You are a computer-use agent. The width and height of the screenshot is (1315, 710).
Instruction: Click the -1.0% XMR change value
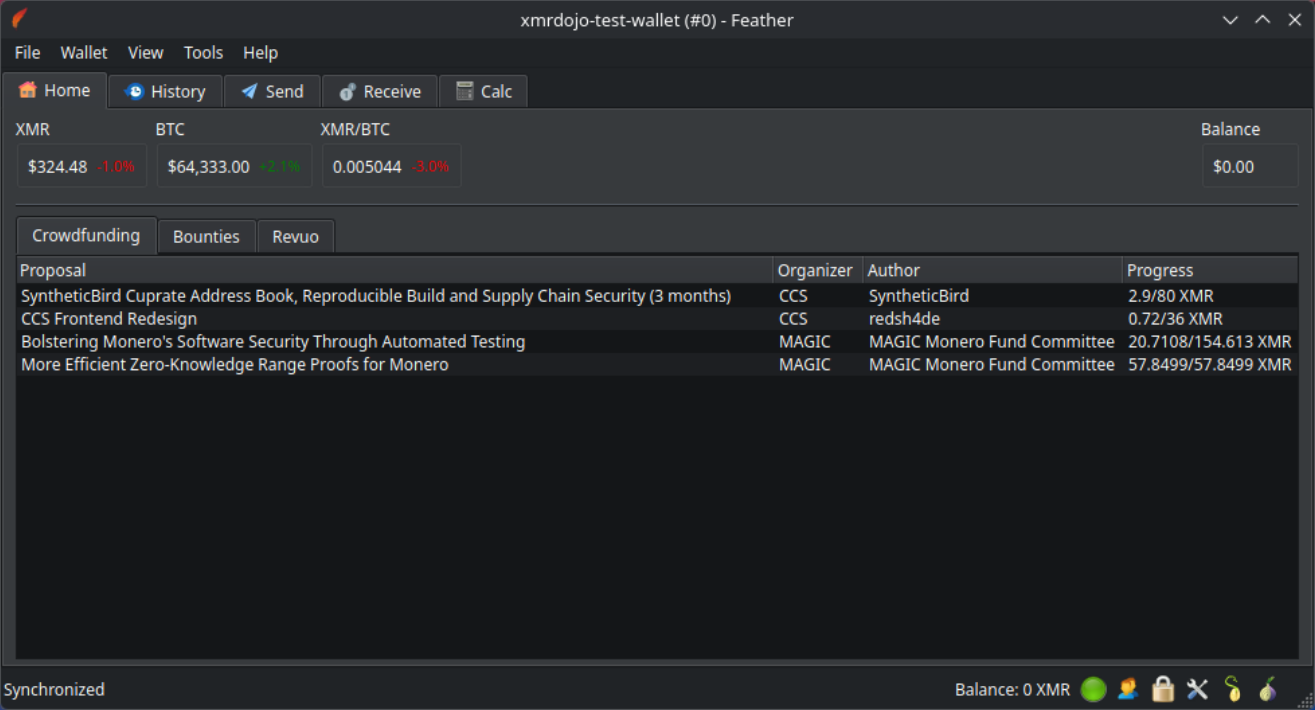click(x=116, y=167)
